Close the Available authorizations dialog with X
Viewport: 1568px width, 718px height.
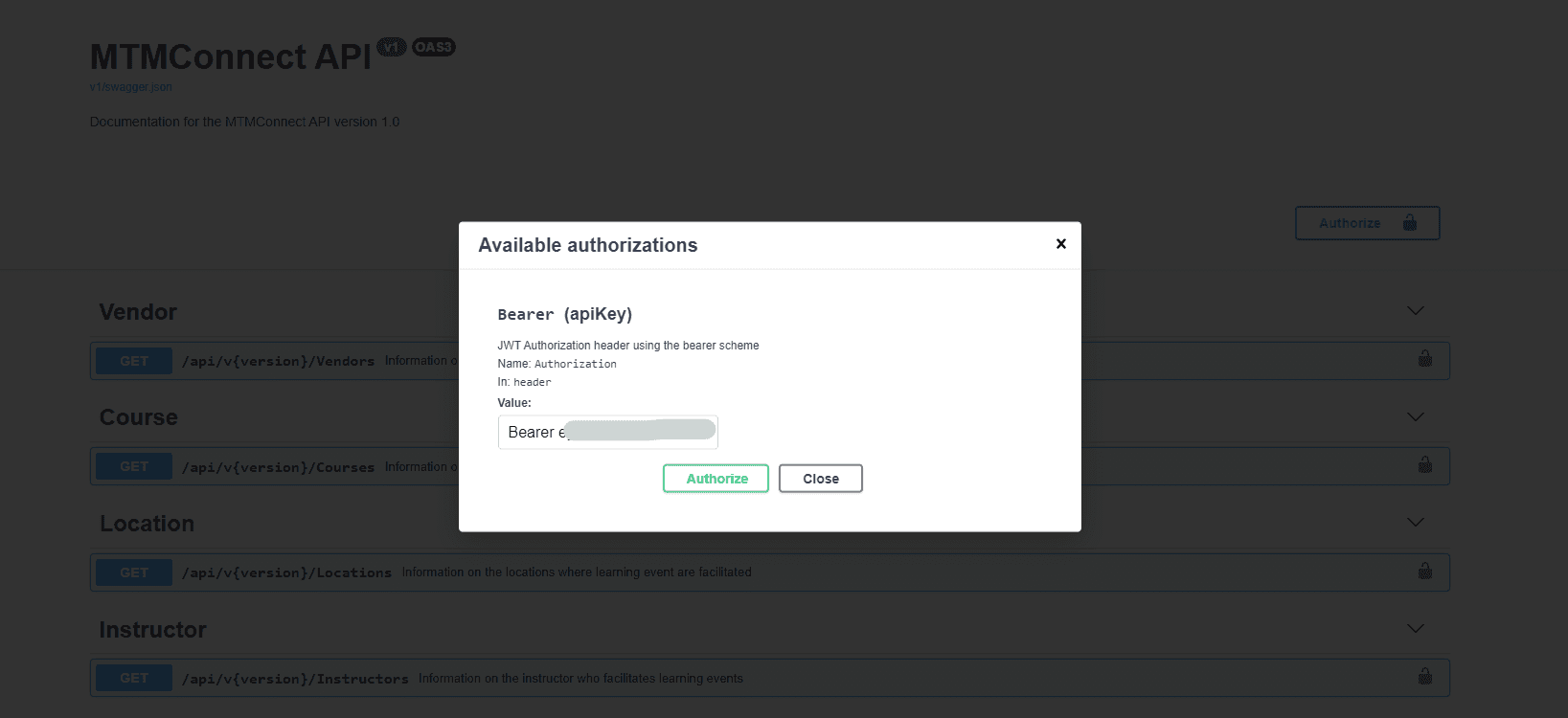pyautogui.click(x=1060, y=244)
